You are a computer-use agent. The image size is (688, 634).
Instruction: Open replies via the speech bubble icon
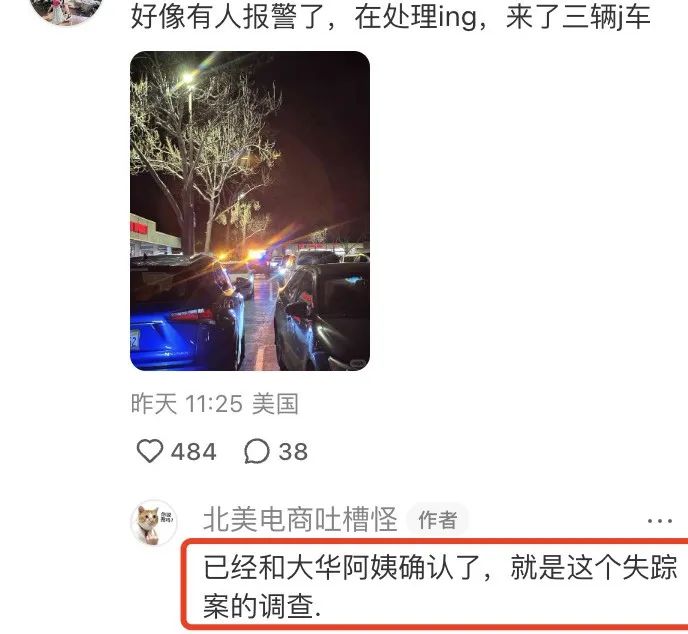257,451
